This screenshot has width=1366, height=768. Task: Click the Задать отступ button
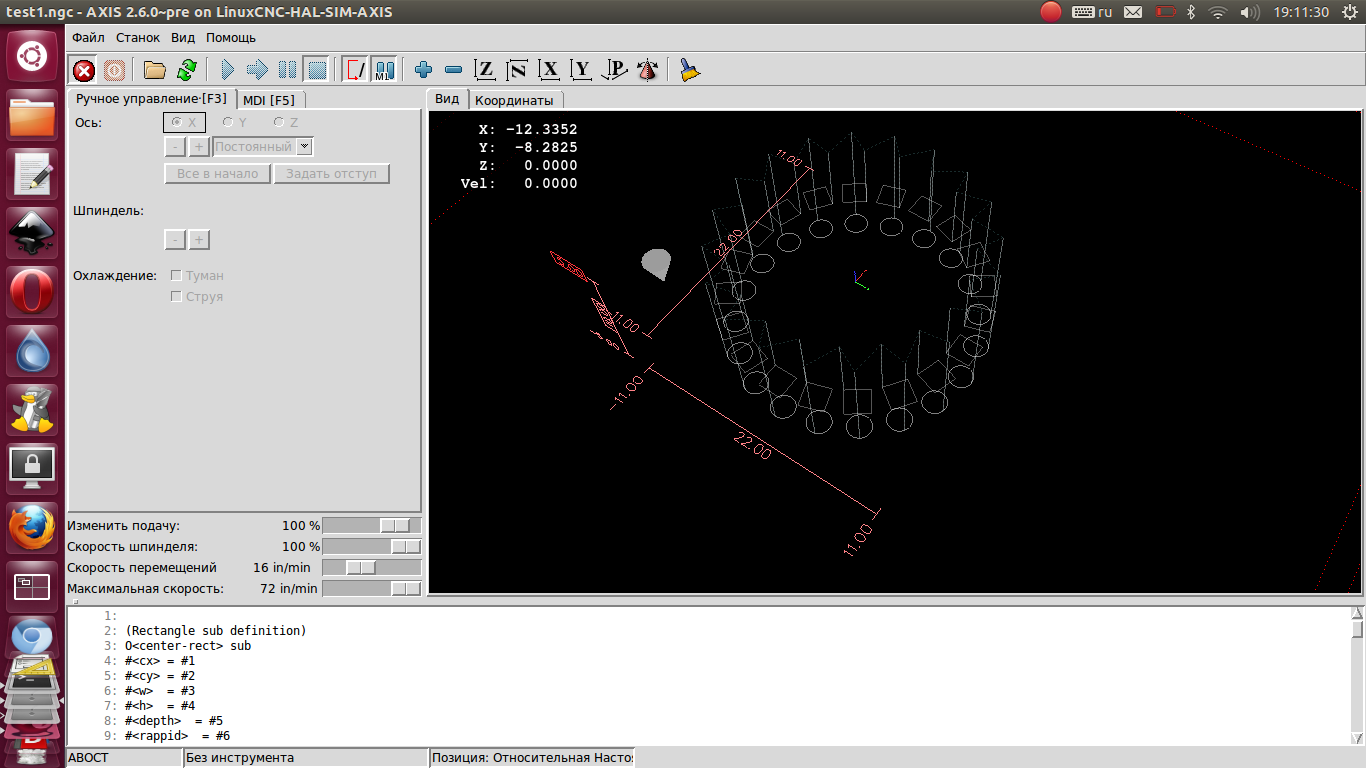(331, 174)
